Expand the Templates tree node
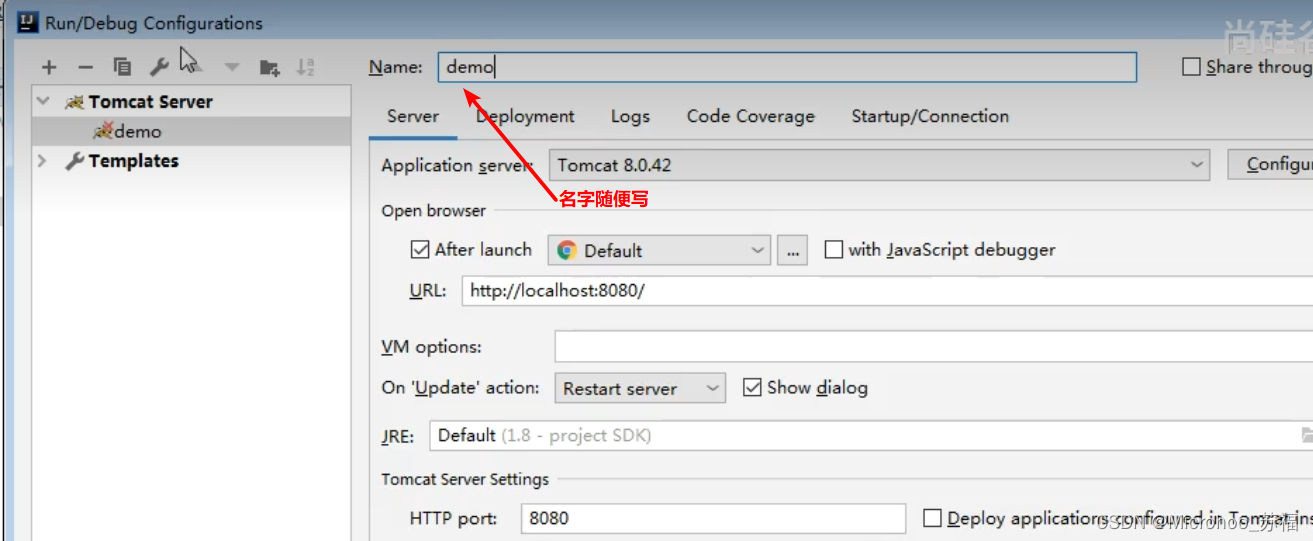 click(42, 160)
